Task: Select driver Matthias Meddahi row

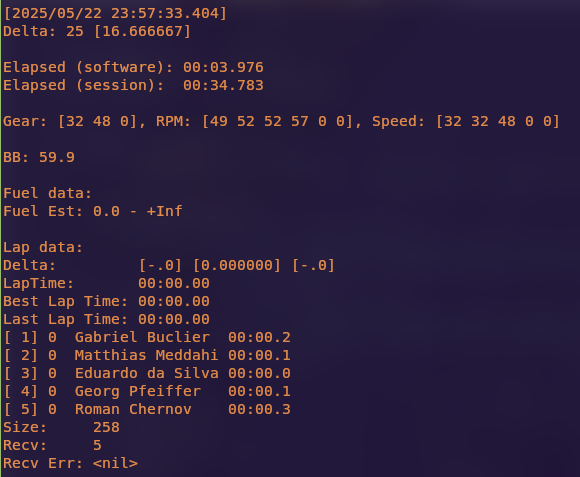Action: (147, 356)
